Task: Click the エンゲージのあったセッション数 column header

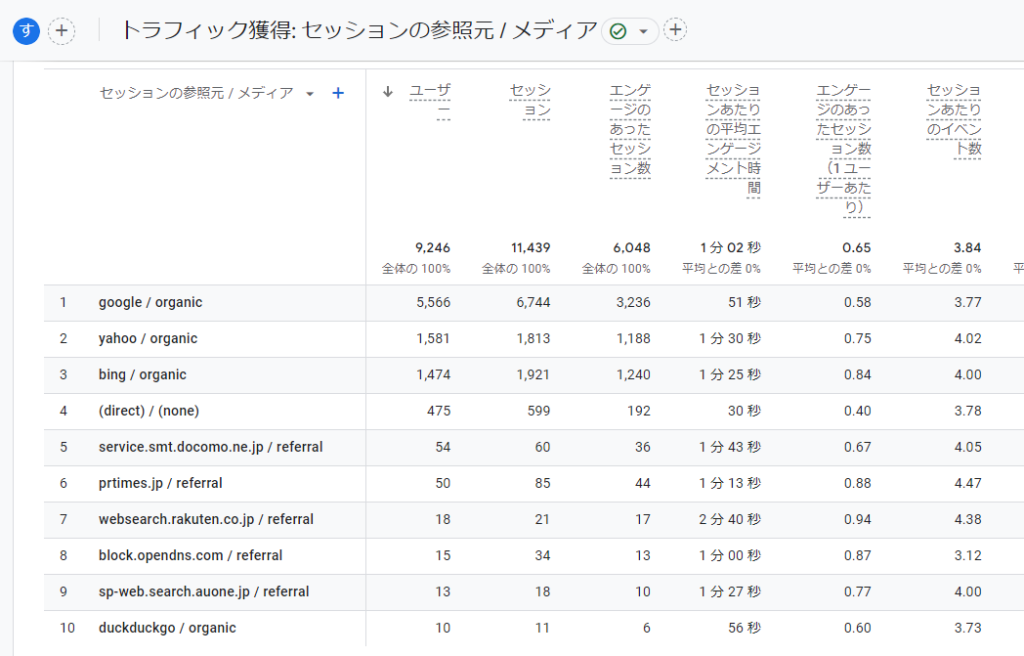Action: (x=632, y=130)
